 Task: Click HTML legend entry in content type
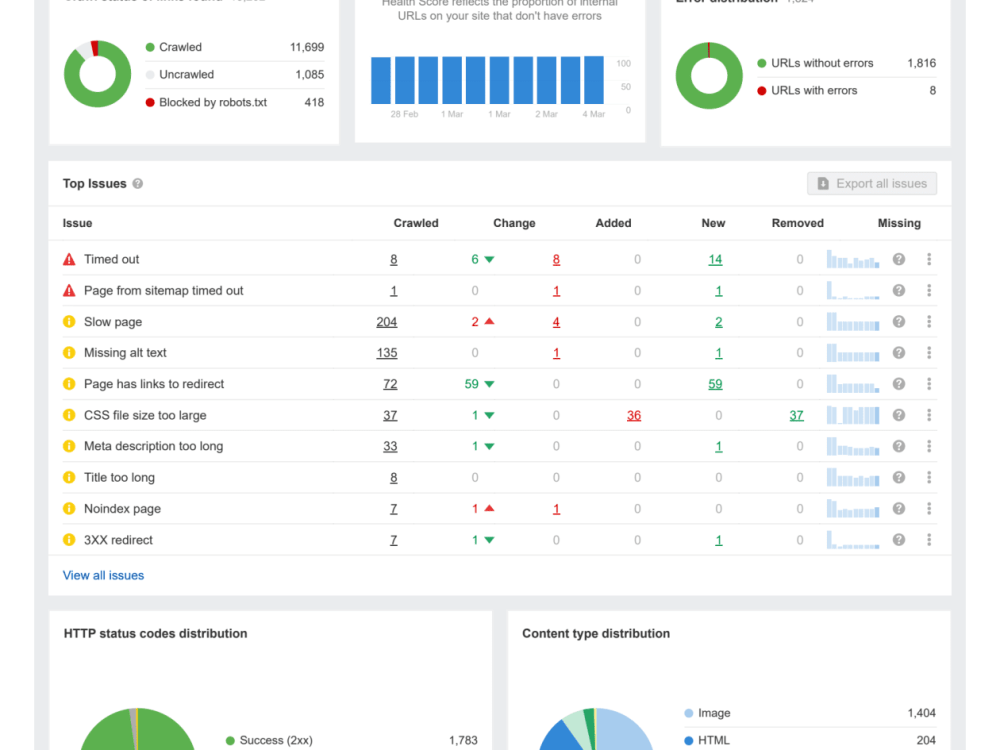pyautogui.click(x=809, y=740)
